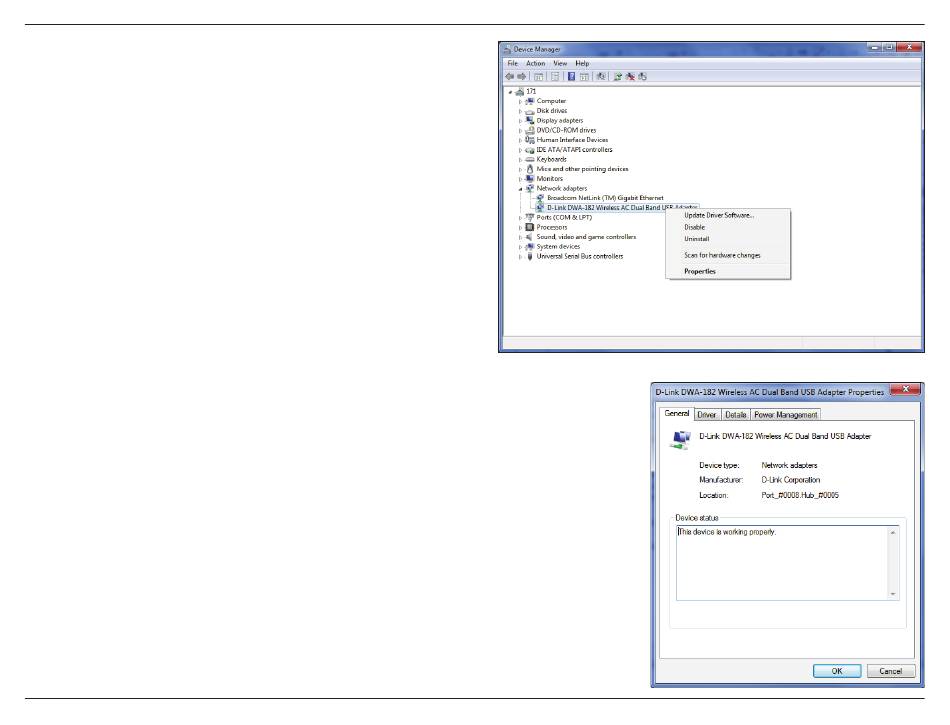950x725 pixels.
Task: Click the Properties sheet toolbar icon
Action: (x=554, y=76)
